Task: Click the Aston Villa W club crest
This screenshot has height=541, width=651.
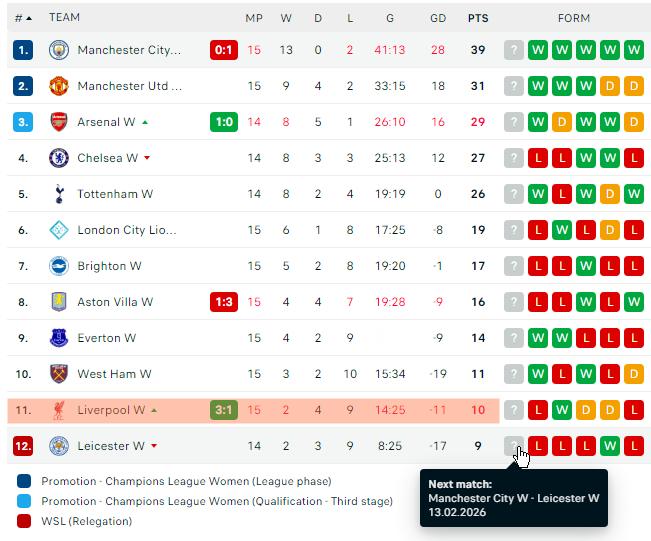Action: 59,302
